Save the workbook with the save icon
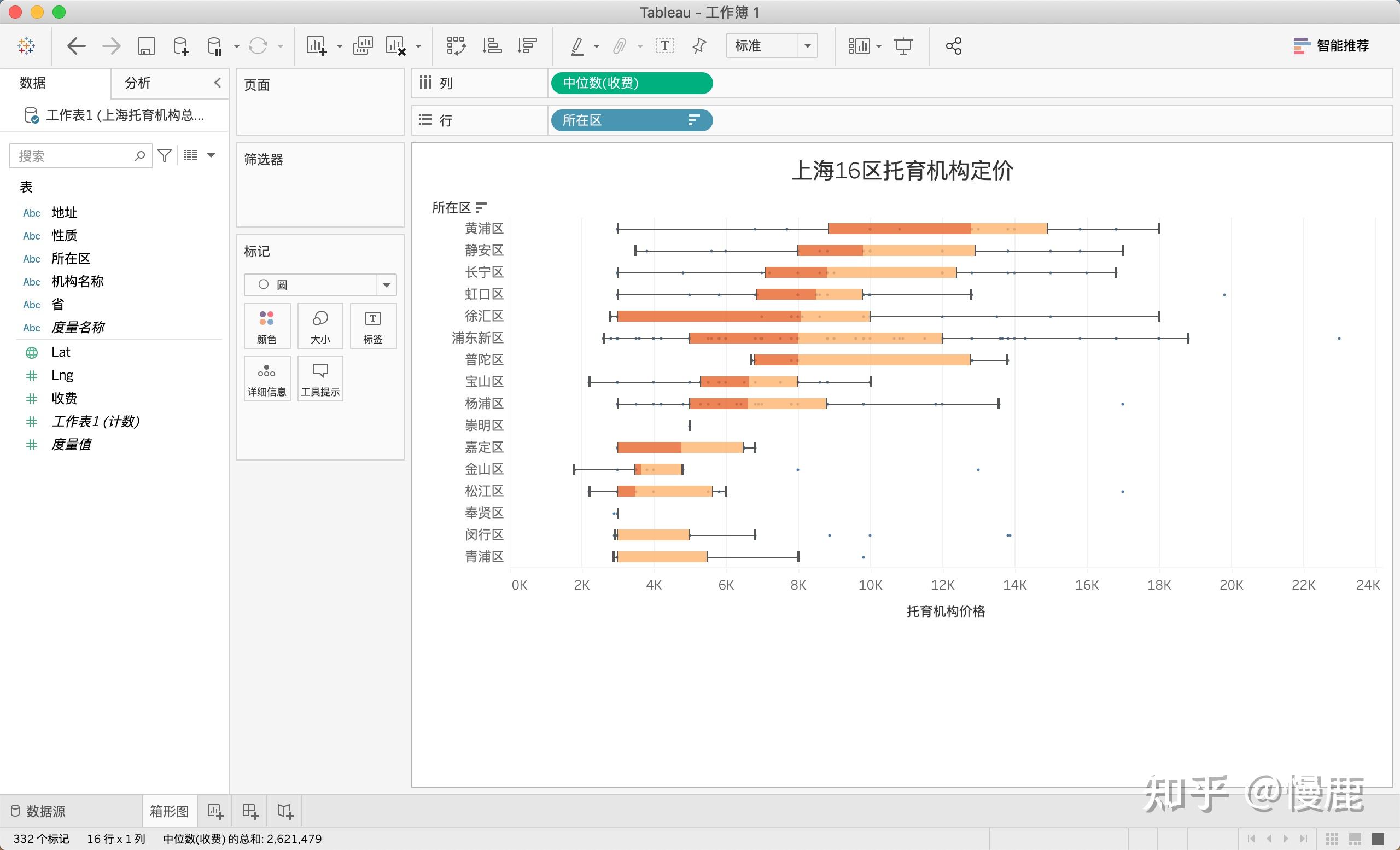This screenshot has height=850, width=1400. click(x=146, y=45)
